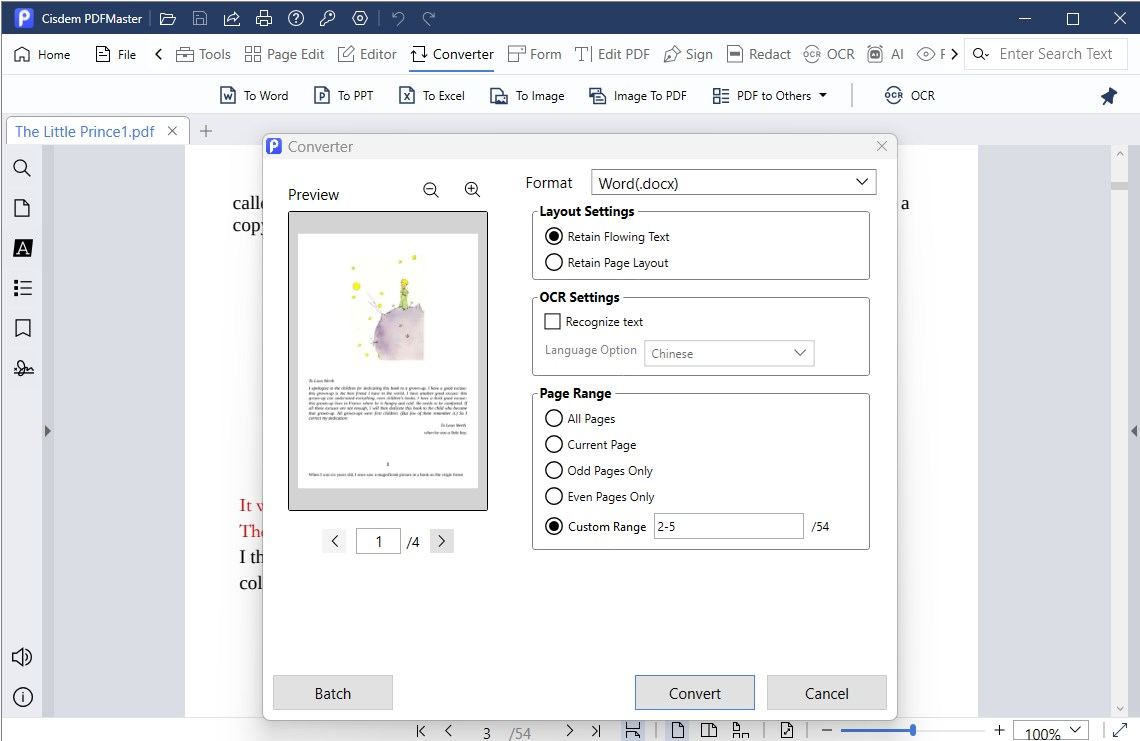This screenshot has height=741, width=1140.
Task: Open file via folder icon in title bar
Action: click(168, 19)
